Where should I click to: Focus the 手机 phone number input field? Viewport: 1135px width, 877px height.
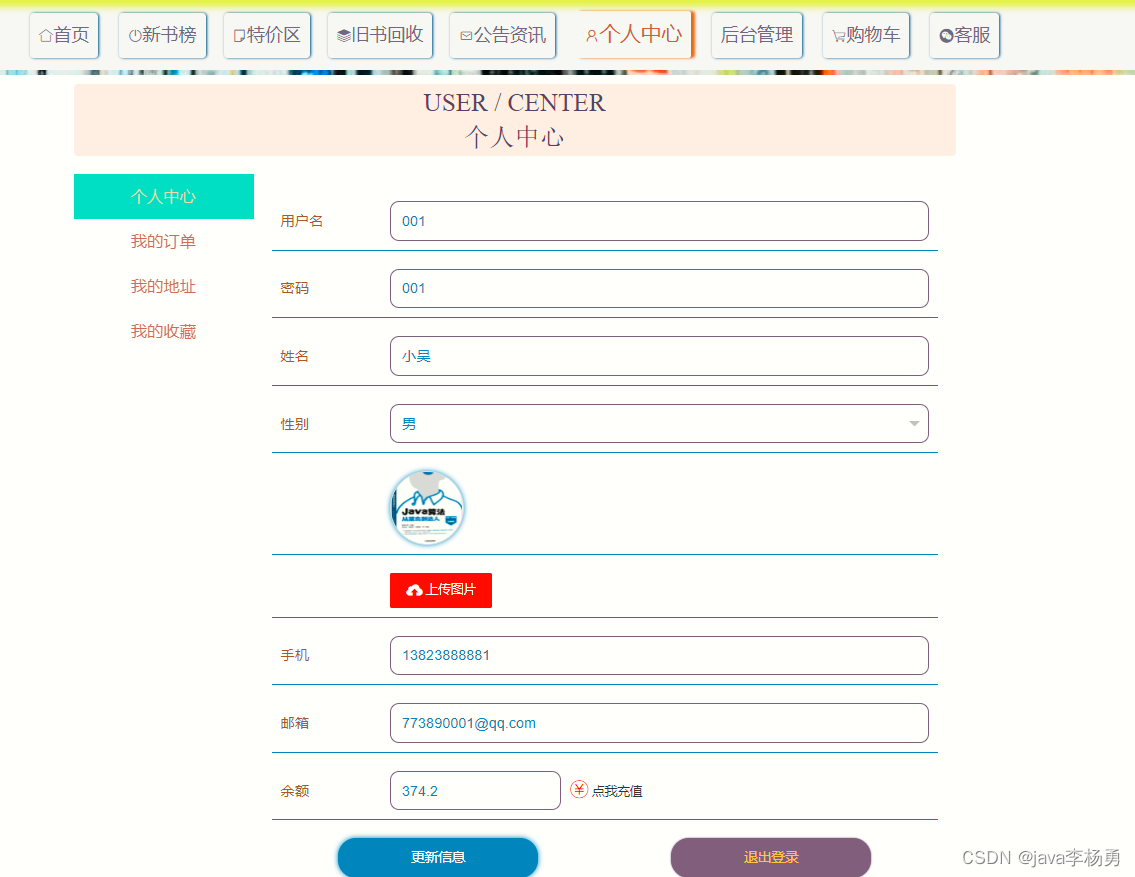coord(658,656)
